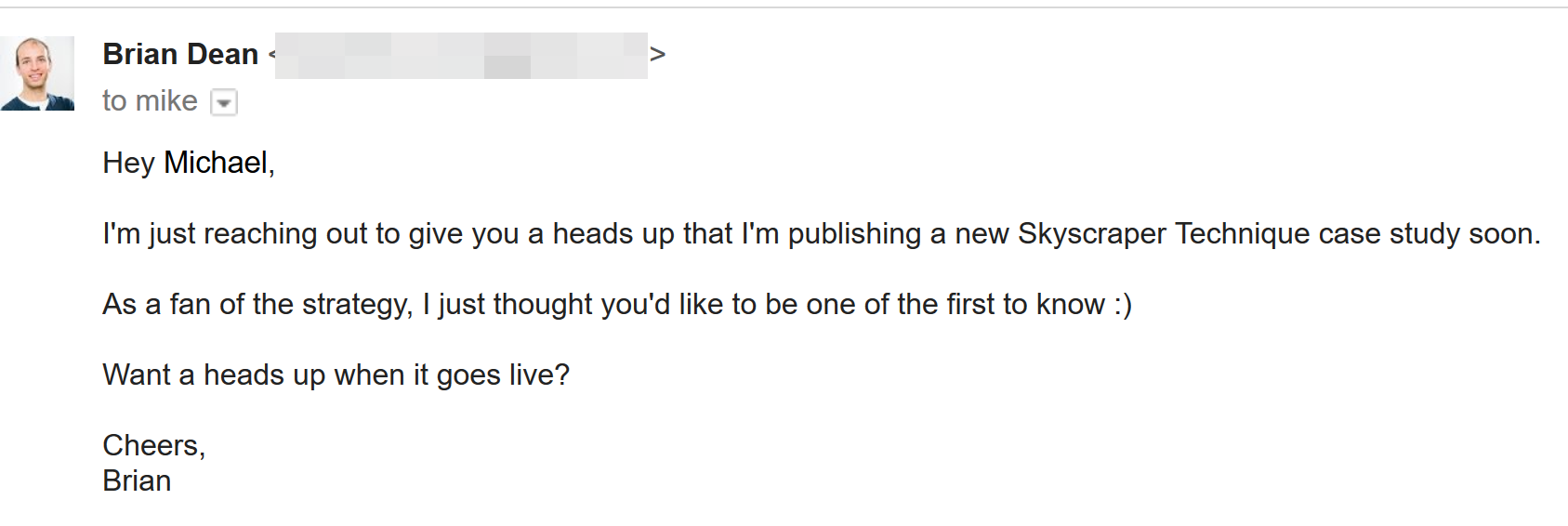Click the smiley emoticon after 'know'
Screen dimensions: 1568x526
click(1123, 306)
